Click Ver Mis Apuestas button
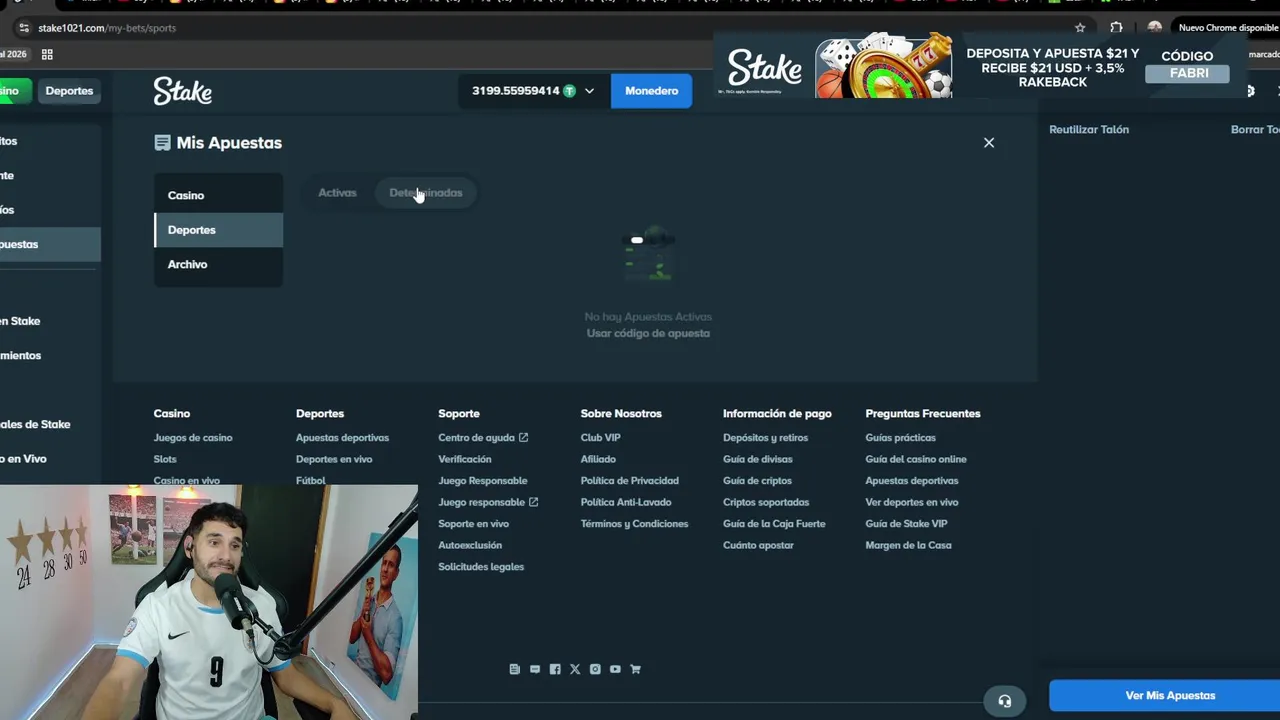Screen dimensions: 1280x720 pyautogui.click(x=1170, y=696)
